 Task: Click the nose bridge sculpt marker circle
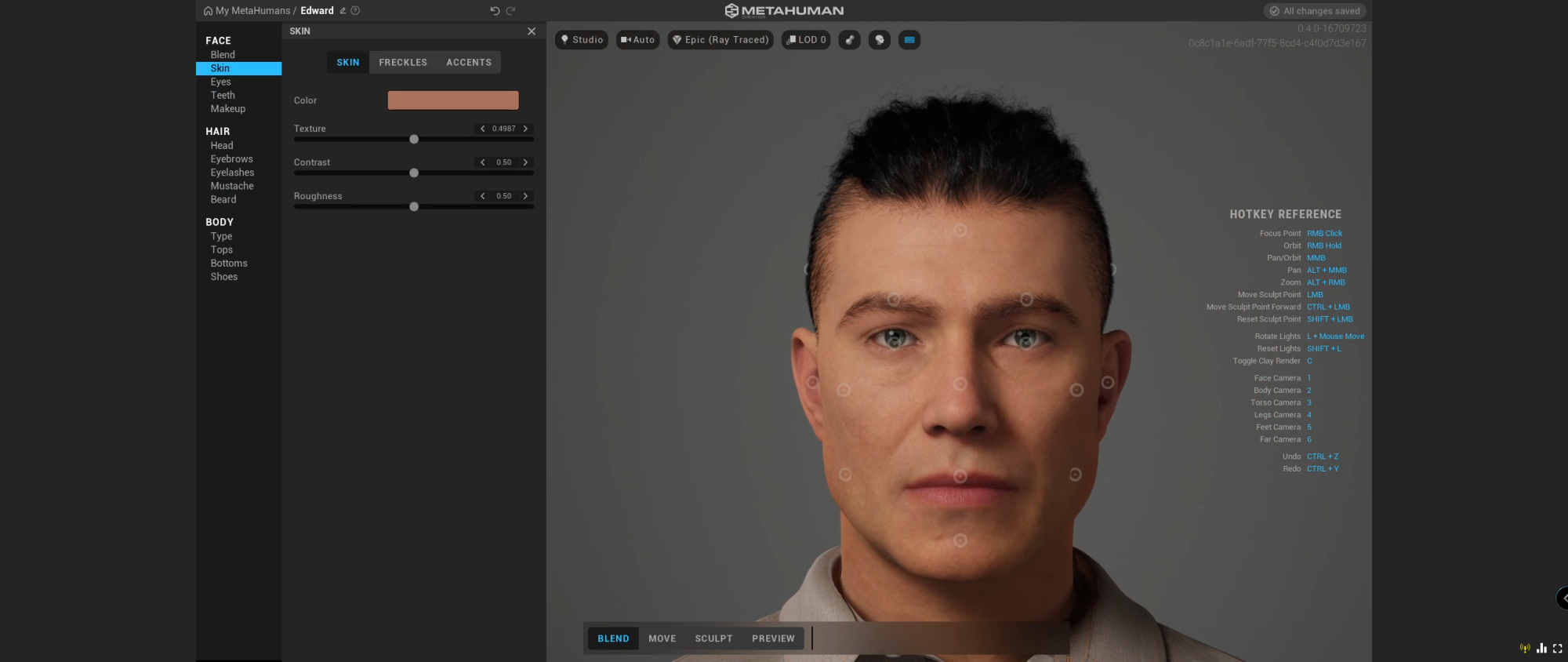(960, 384)
